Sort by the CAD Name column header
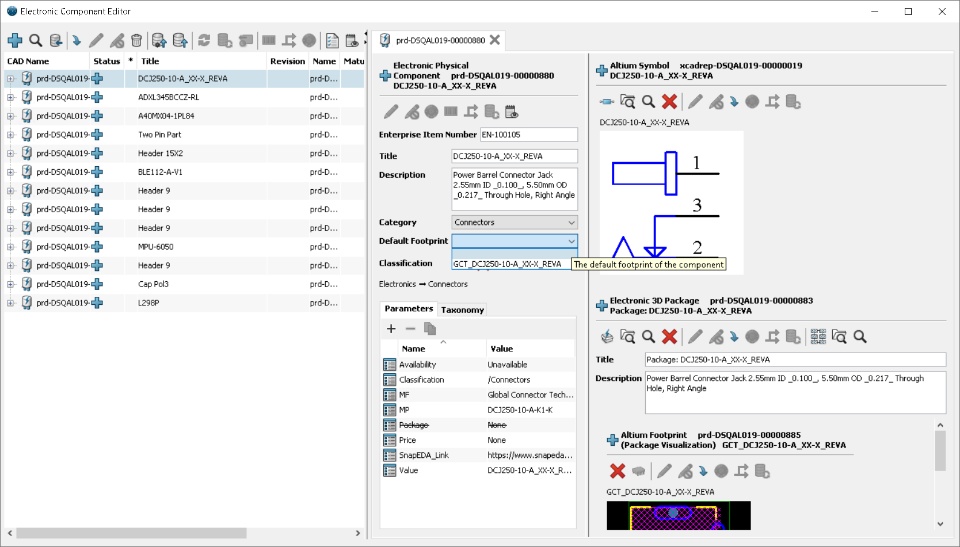The image size is (960, 547). [47, 61]
